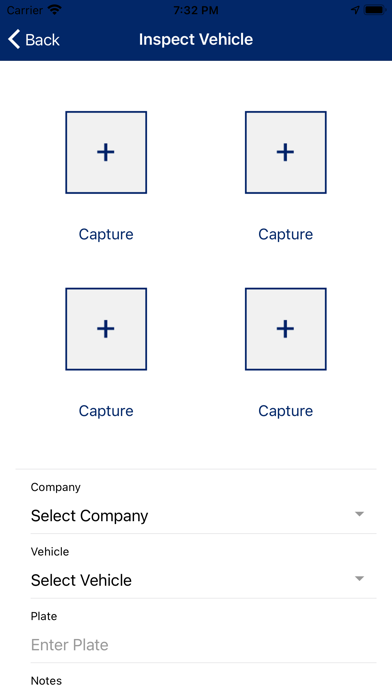Tap Capture under top-right box
Screen dimensions: 392x696
coord(285,234)
